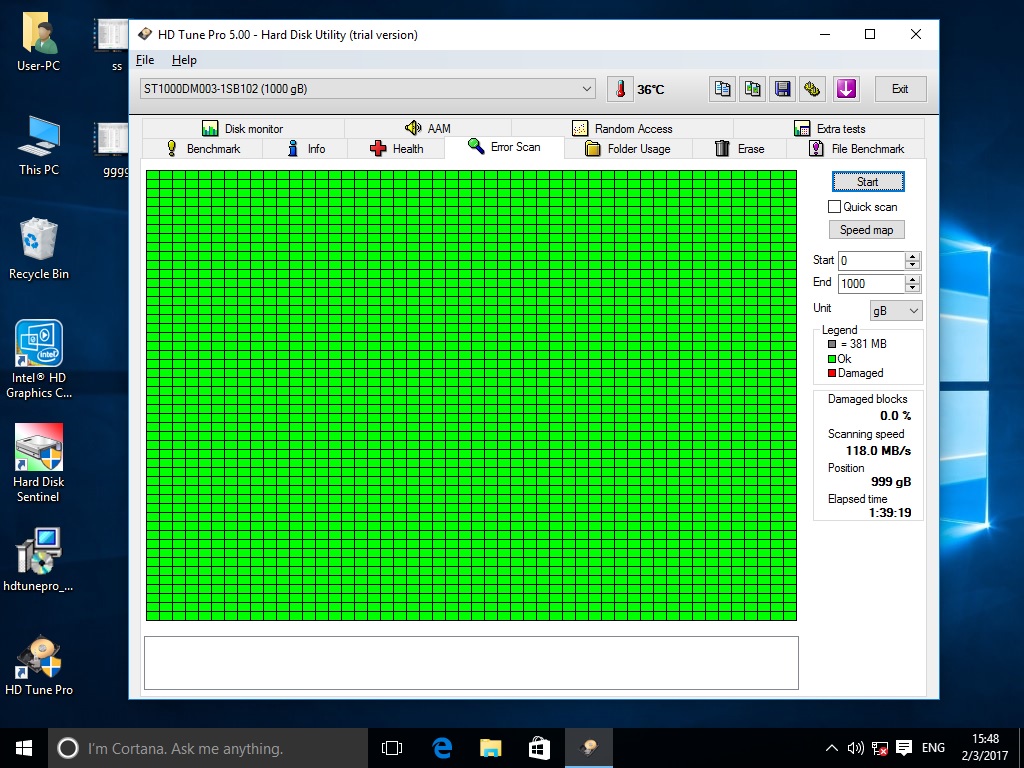
Task: Open the Windows Store from the taskbar
Action: point(539,748)
